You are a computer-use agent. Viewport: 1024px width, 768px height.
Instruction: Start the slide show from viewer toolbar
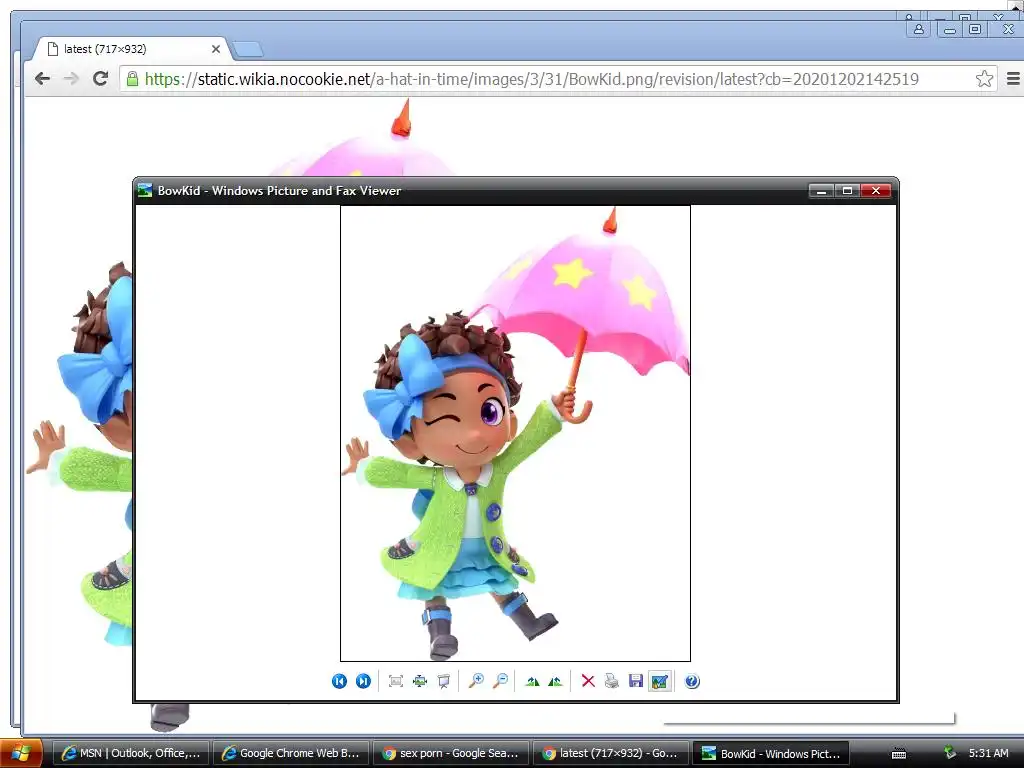(x=444, y=681)
